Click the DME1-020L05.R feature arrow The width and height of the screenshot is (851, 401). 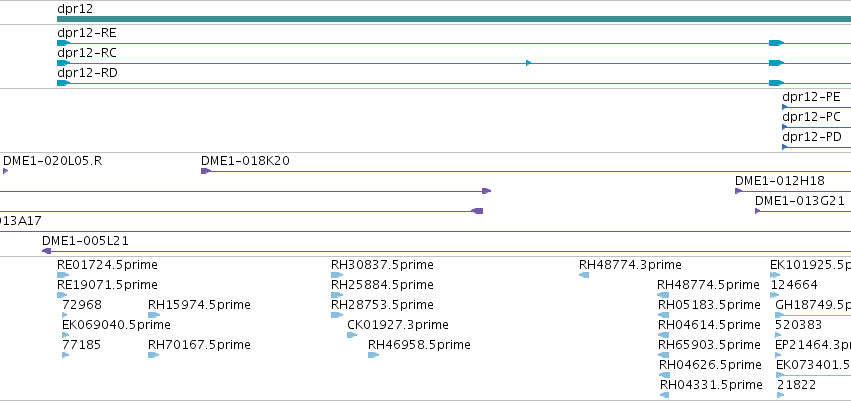[5, 171]
